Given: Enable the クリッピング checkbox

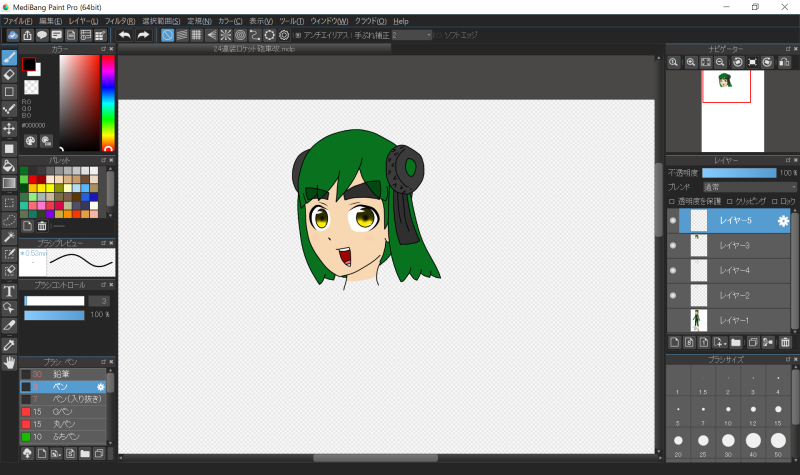Looking at the screenshot, I should [x=731, y=201].
